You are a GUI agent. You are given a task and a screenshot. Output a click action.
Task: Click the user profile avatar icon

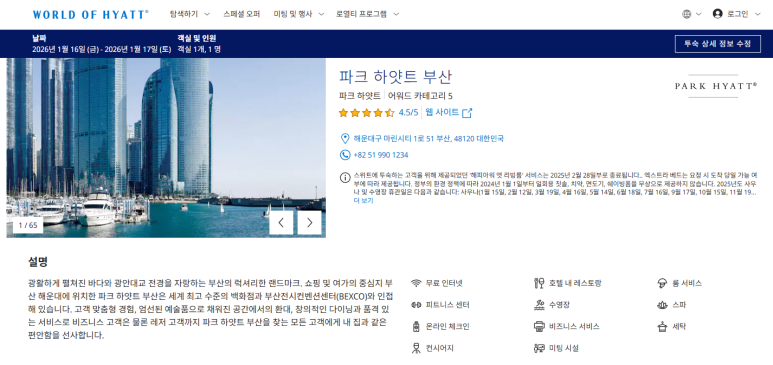coord(717,14)
